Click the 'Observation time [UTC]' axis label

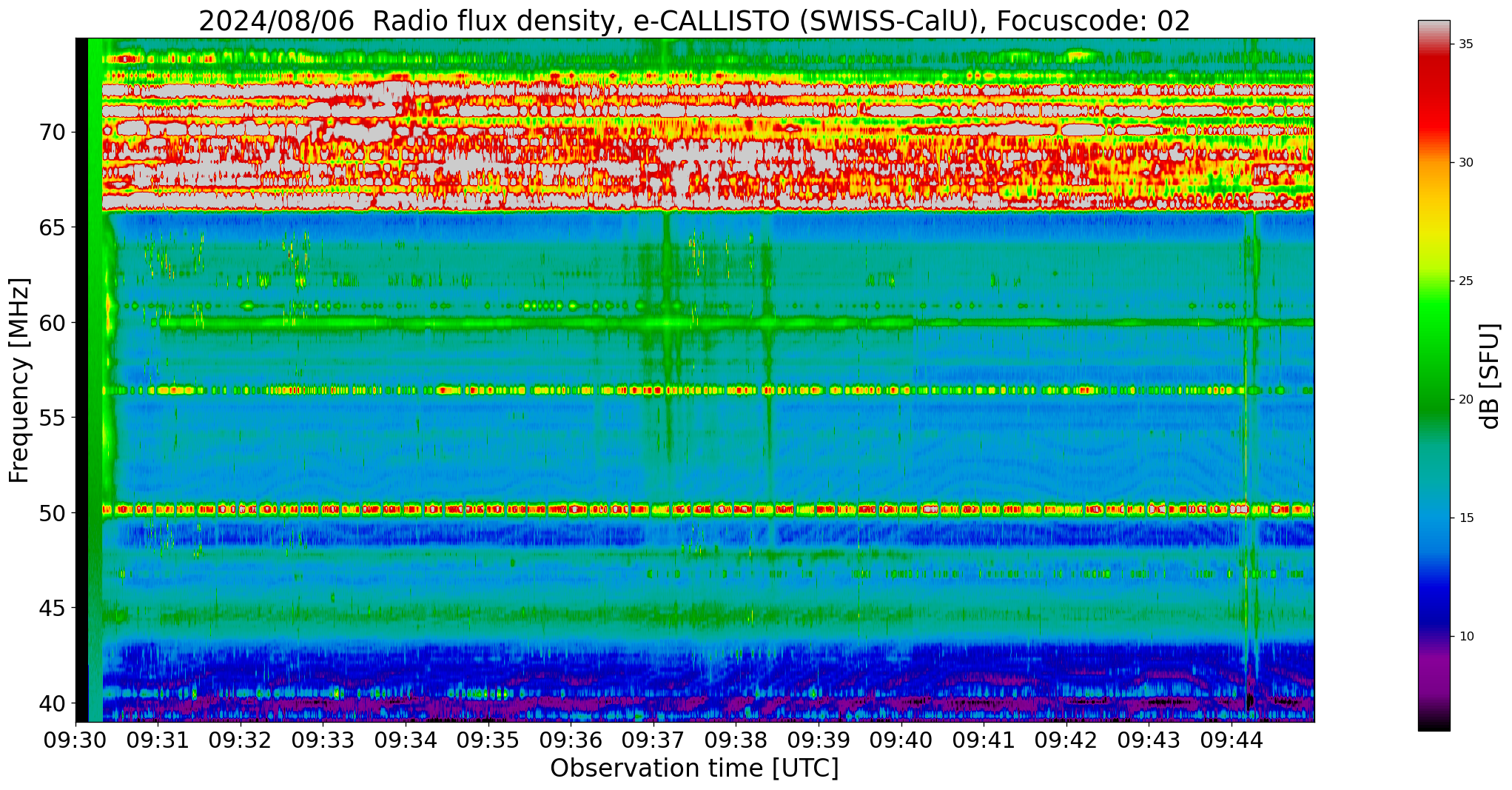point(694,769)
